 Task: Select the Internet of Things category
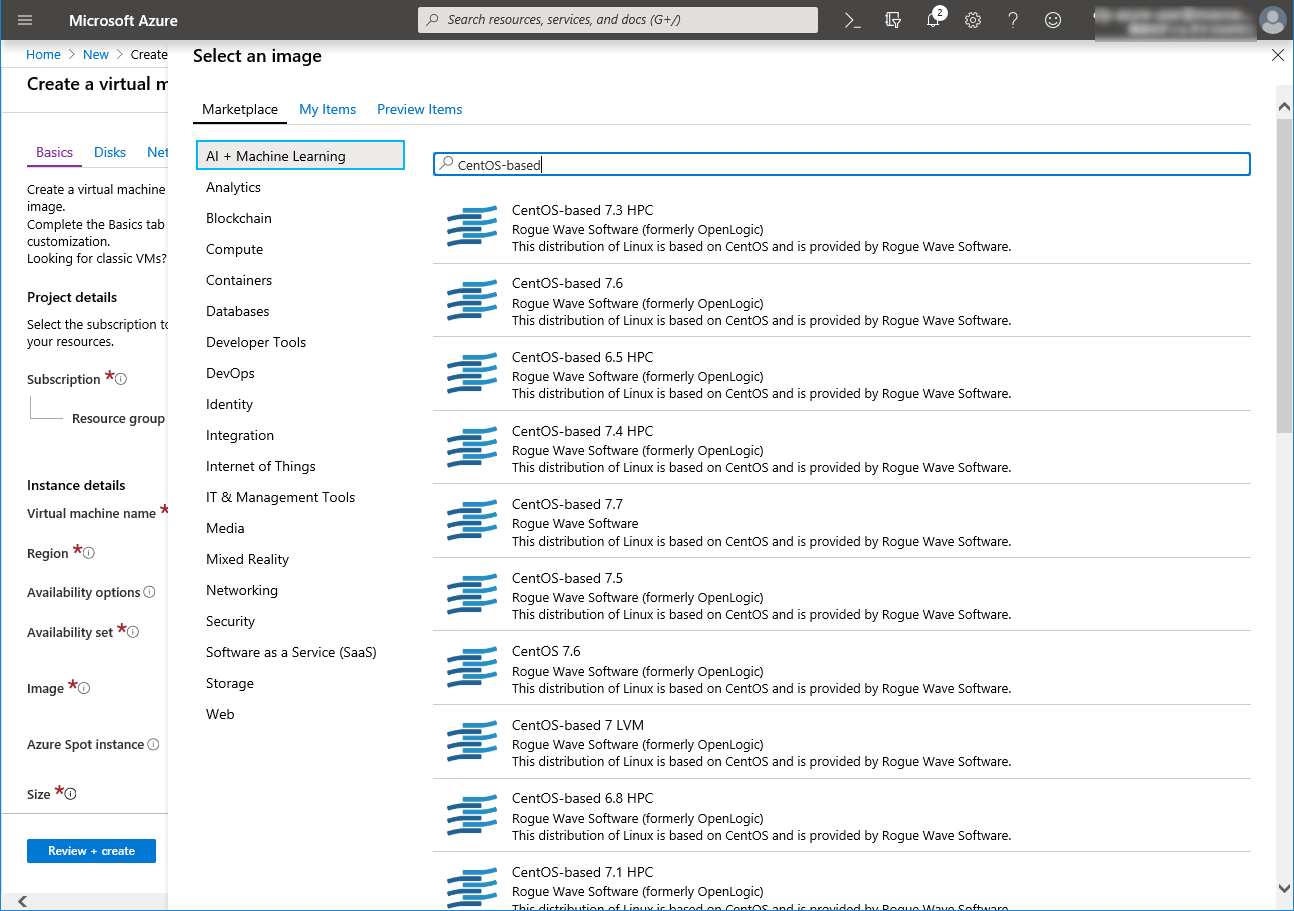260,466
